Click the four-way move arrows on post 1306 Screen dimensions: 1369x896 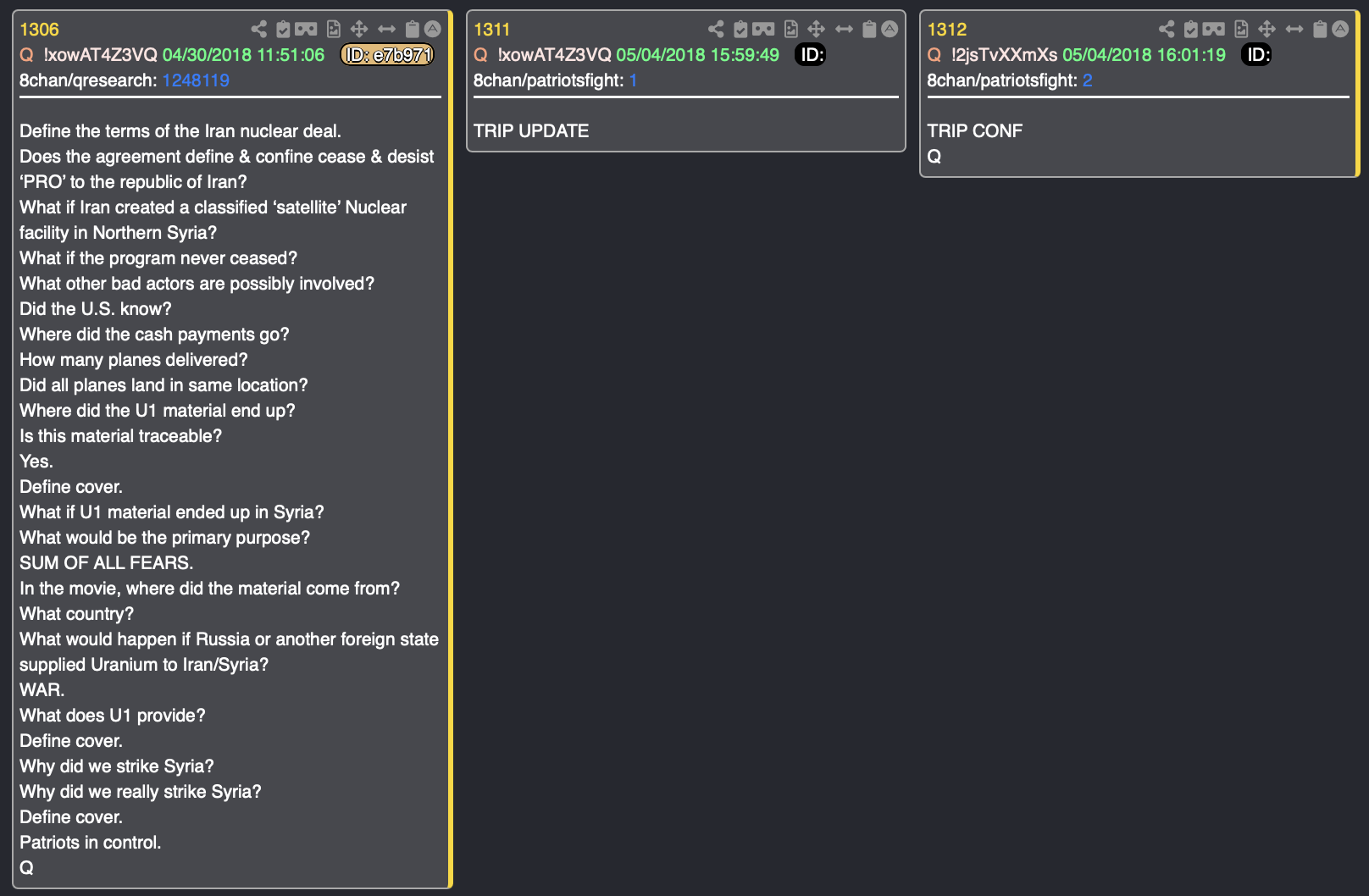(359, 29)
